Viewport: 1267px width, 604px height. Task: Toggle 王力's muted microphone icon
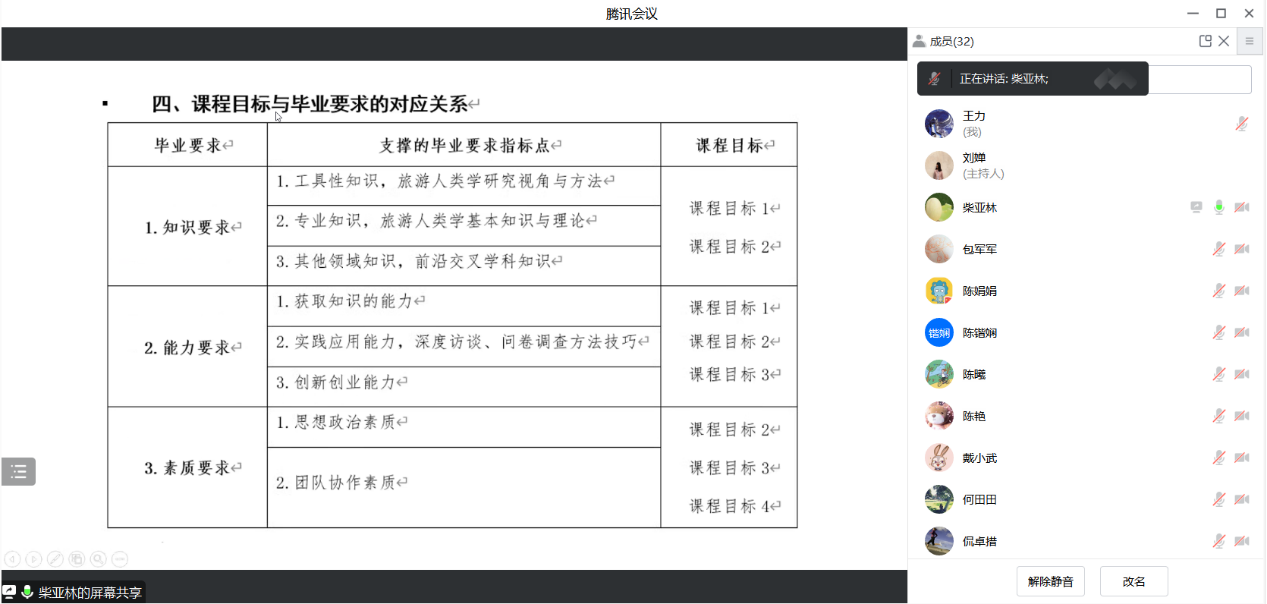pos(1241,124)
